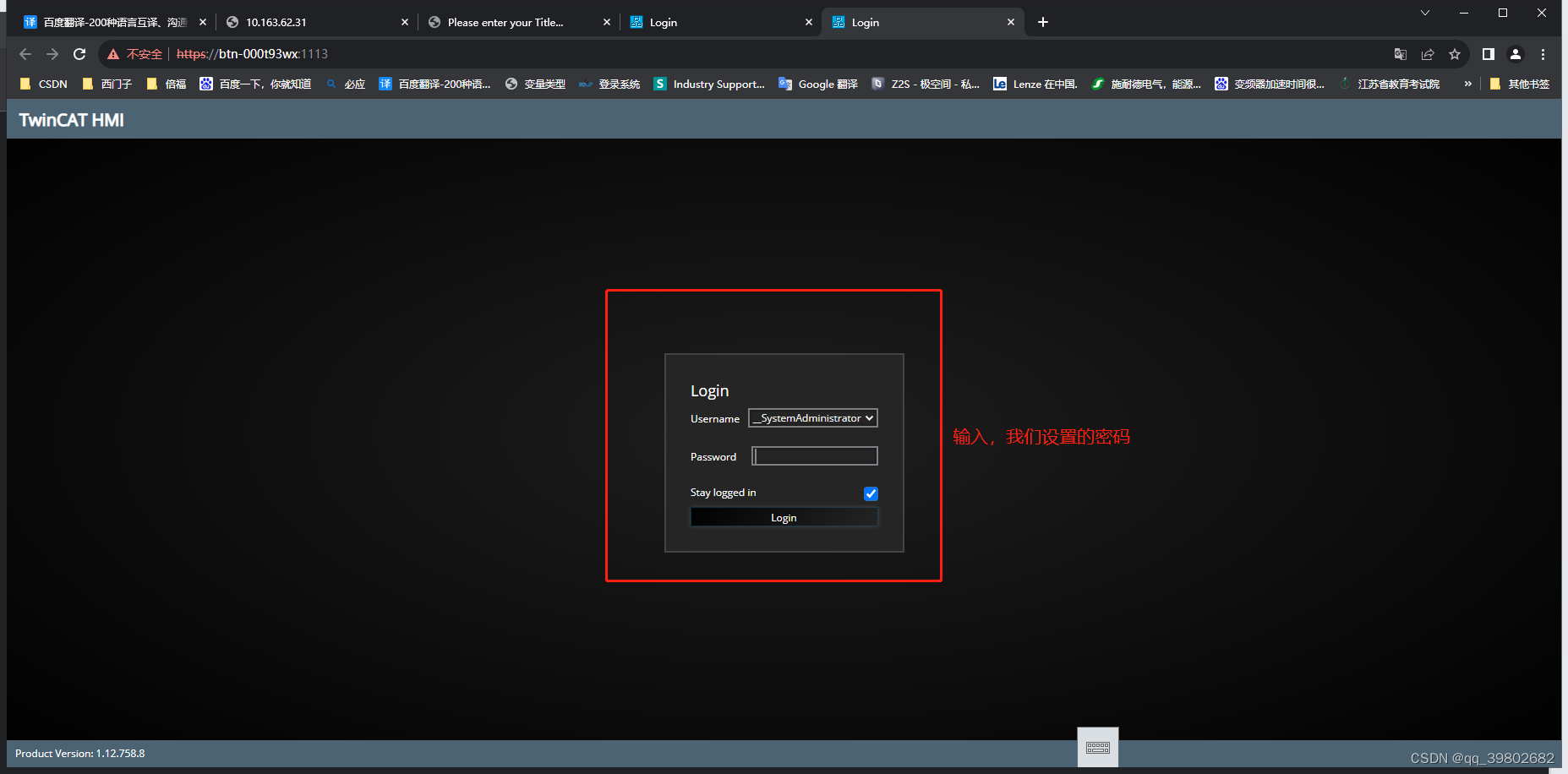Open the Chrome three-dot menu
The image size is (1568, 774).
tap(1543, 53)
